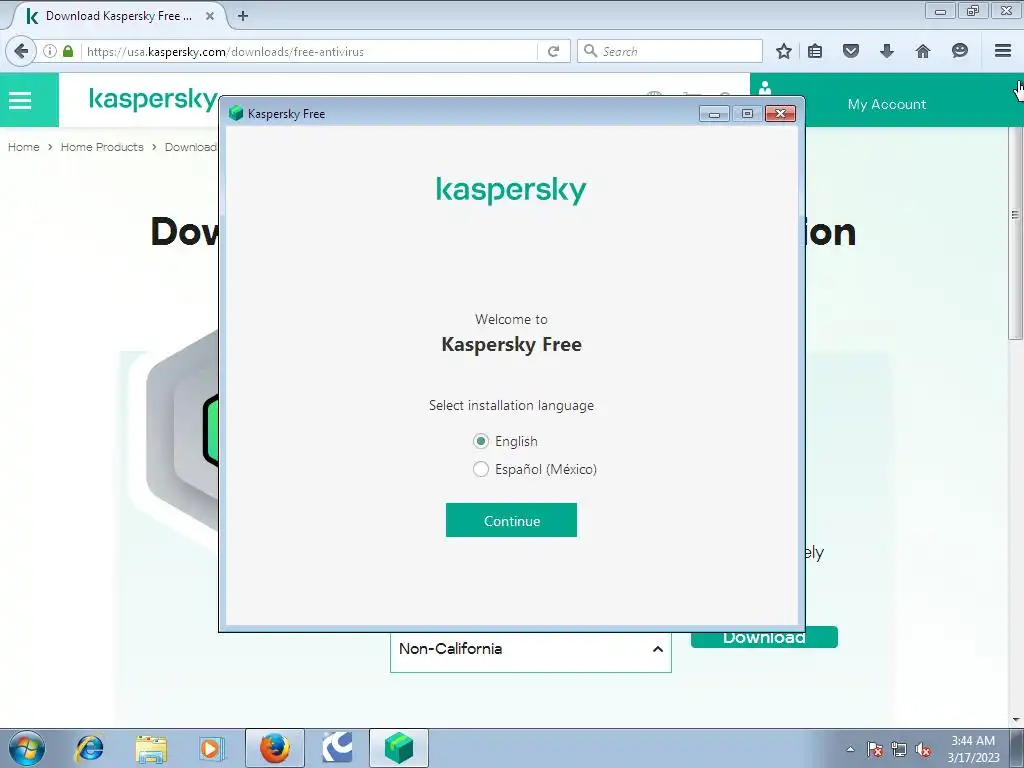
Task: Open Kaspersky site hamburger menu
Action: (20, 100)
